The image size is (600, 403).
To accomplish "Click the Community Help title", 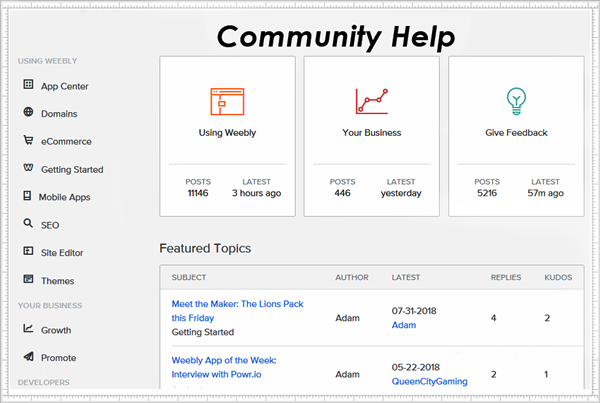I will coord(336,37).
